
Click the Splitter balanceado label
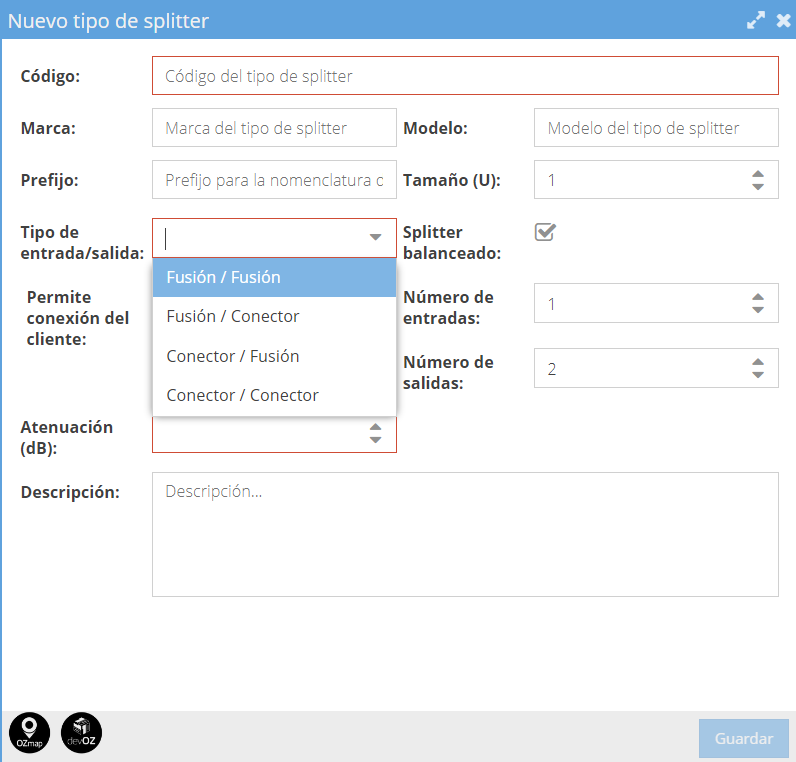click(x=452, y=242)
